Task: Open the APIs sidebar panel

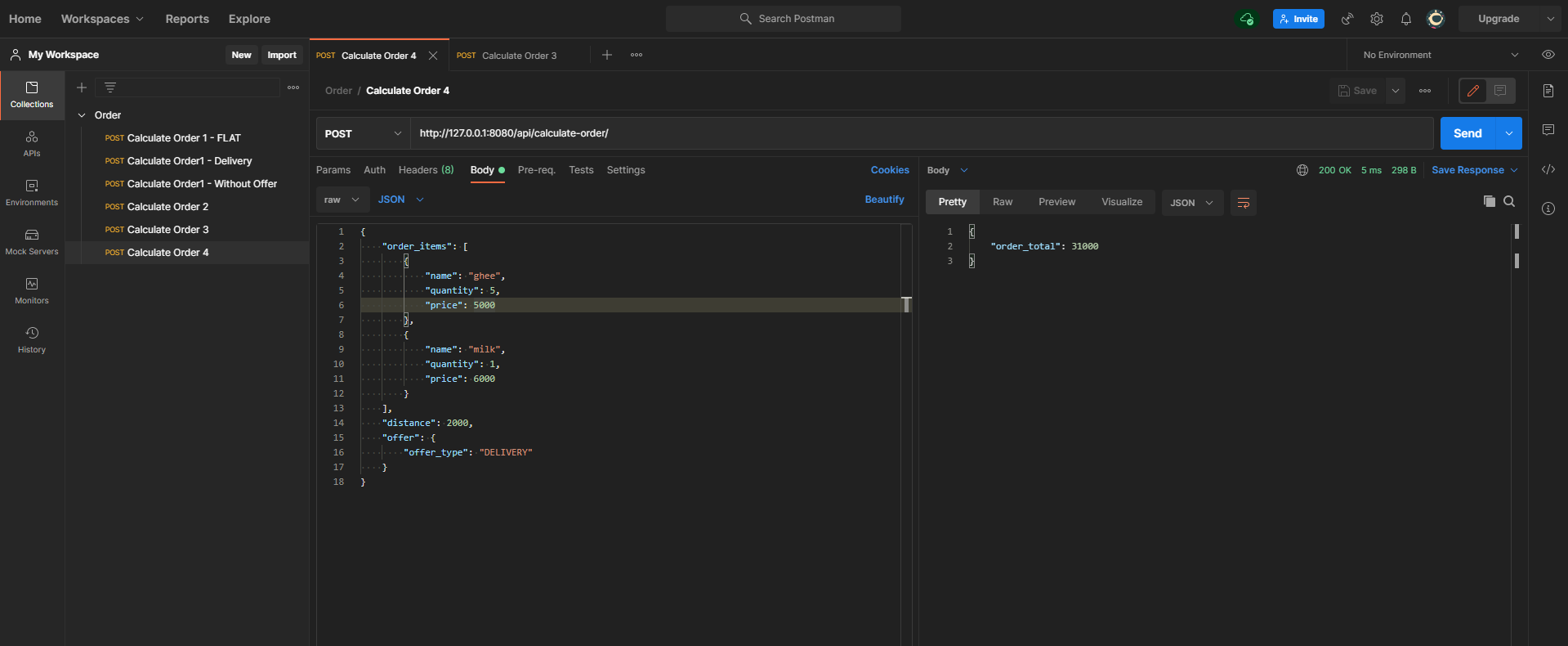Action: tap(32, 144)
